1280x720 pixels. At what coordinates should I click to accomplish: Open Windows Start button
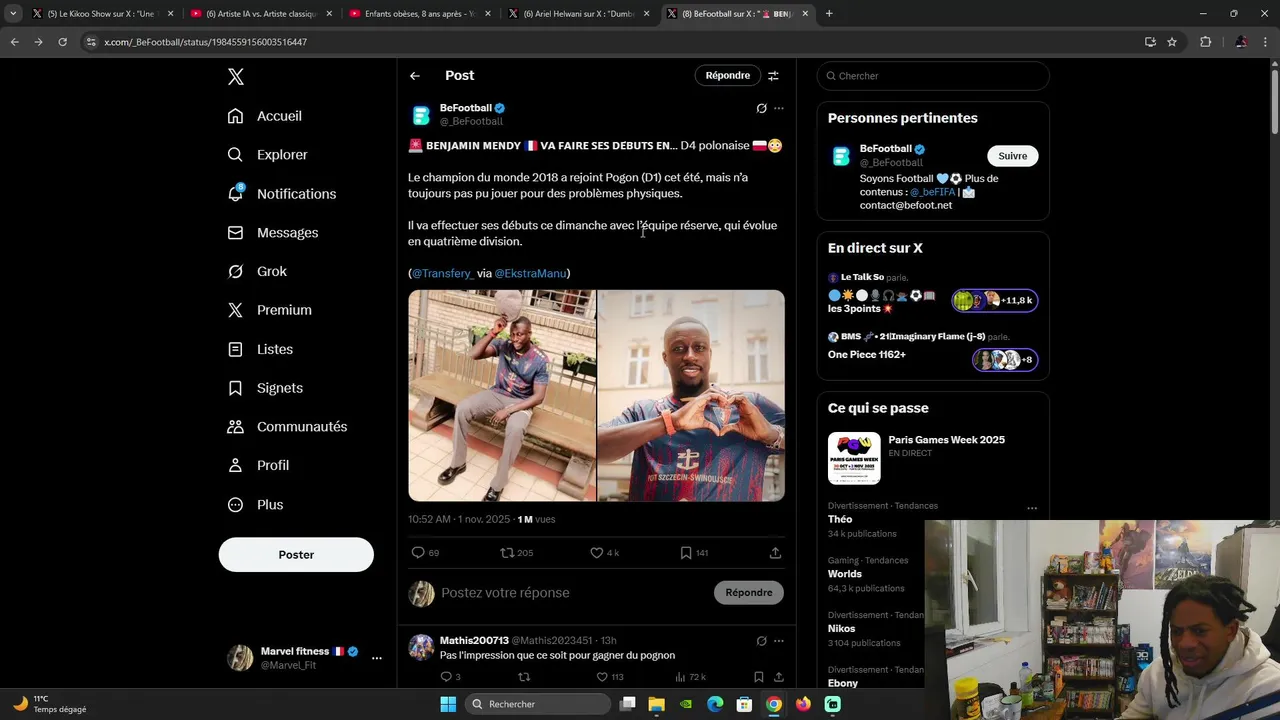pyautogui.click(x=448, y=704)
